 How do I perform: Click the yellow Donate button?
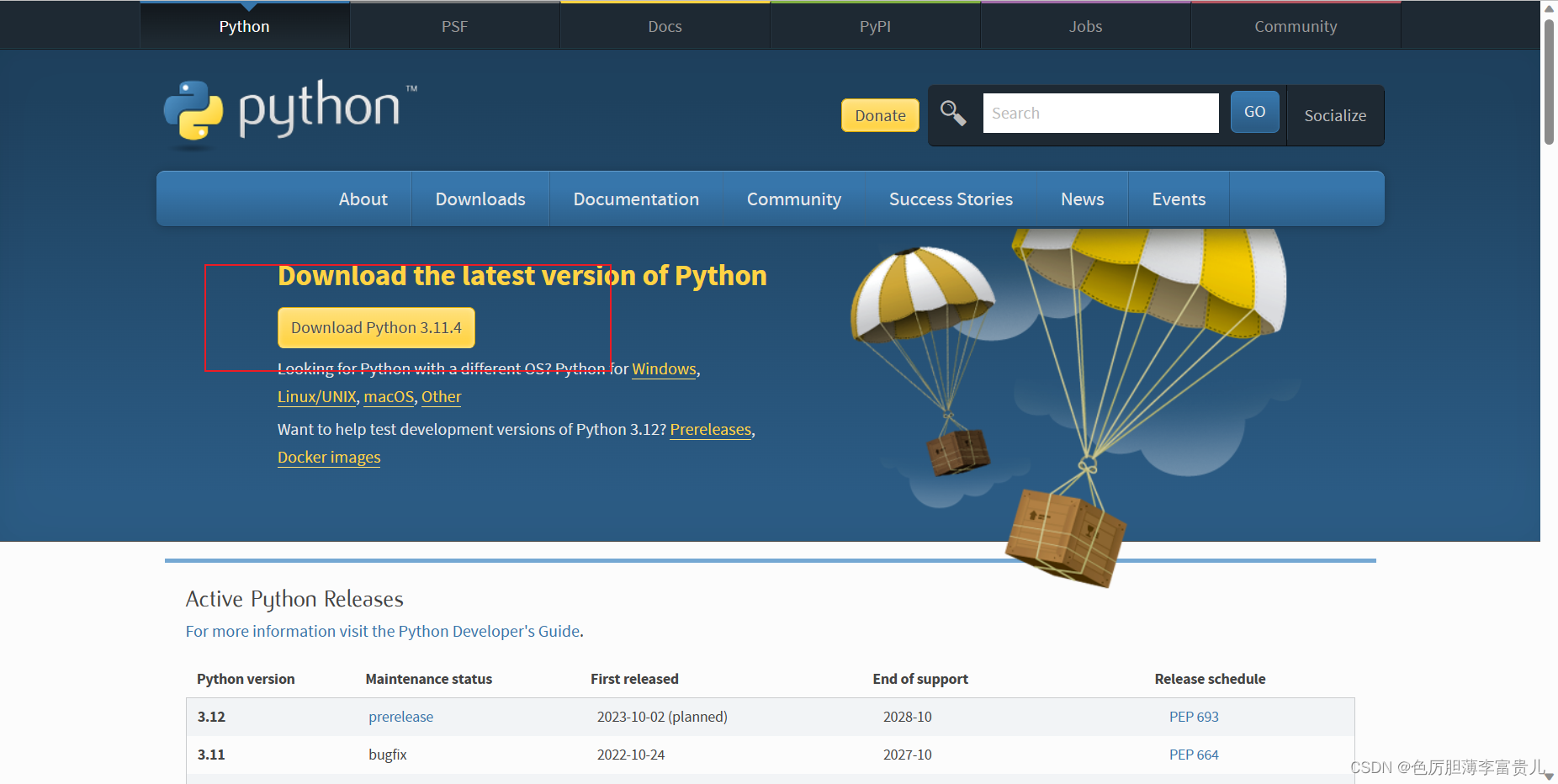pyautogui.click(x=880, y=115)
